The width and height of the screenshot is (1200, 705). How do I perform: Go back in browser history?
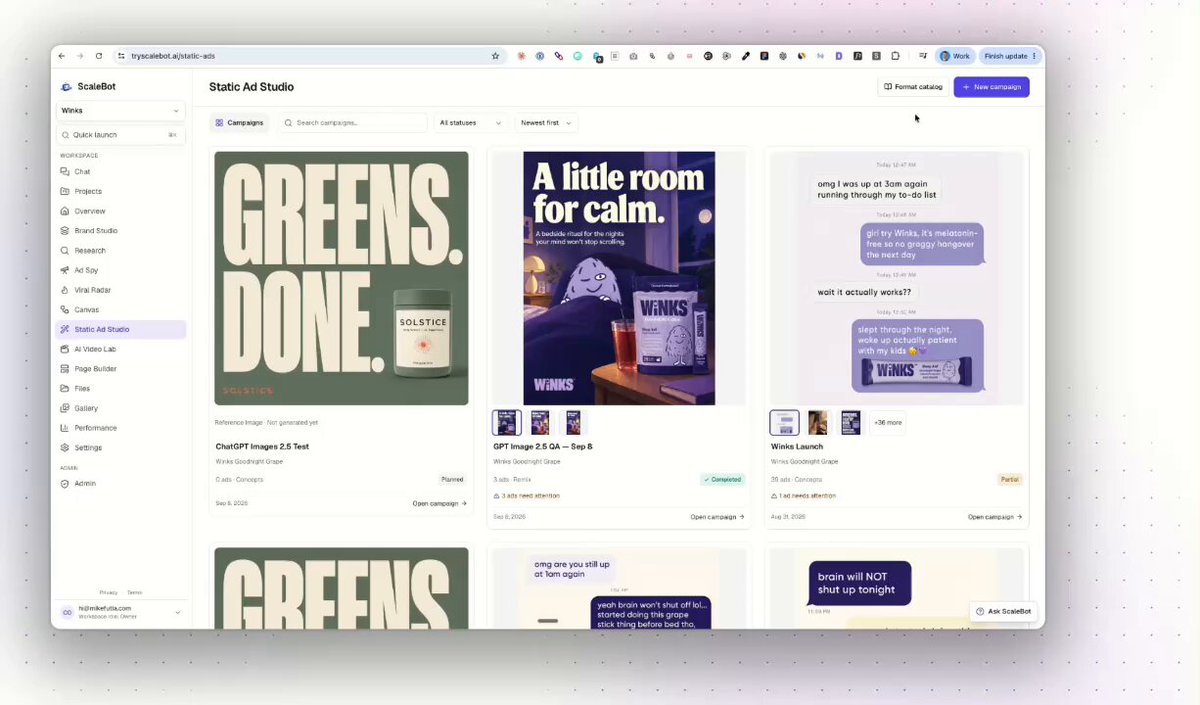[62, 56]
